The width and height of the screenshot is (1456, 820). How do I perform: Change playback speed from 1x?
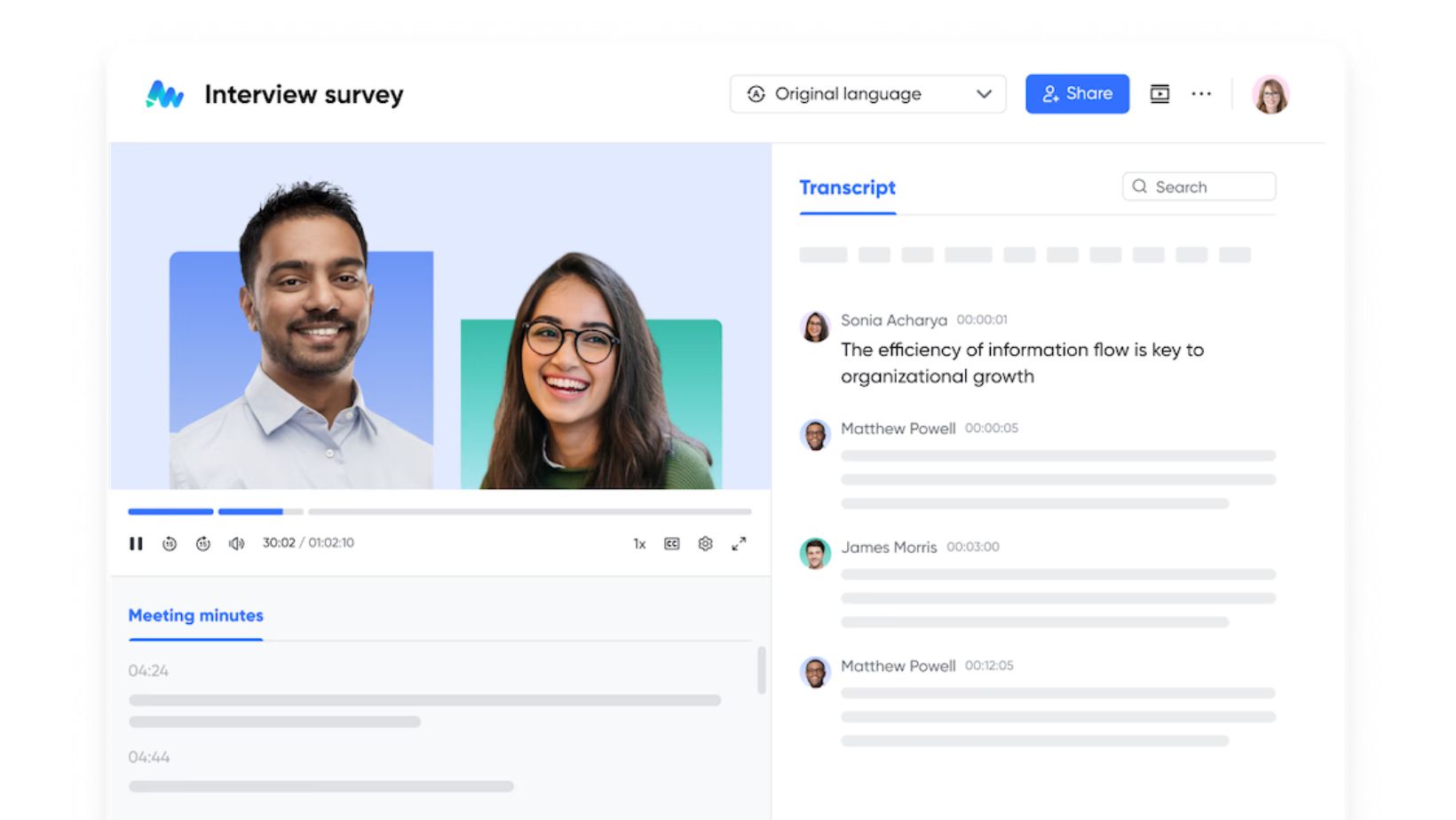point(639,543)
